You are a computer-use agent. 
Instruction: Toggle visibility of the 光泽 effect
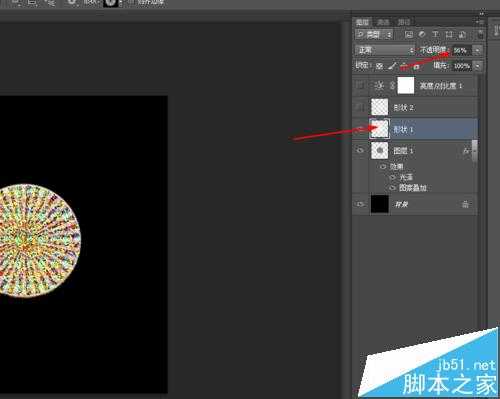393,177
